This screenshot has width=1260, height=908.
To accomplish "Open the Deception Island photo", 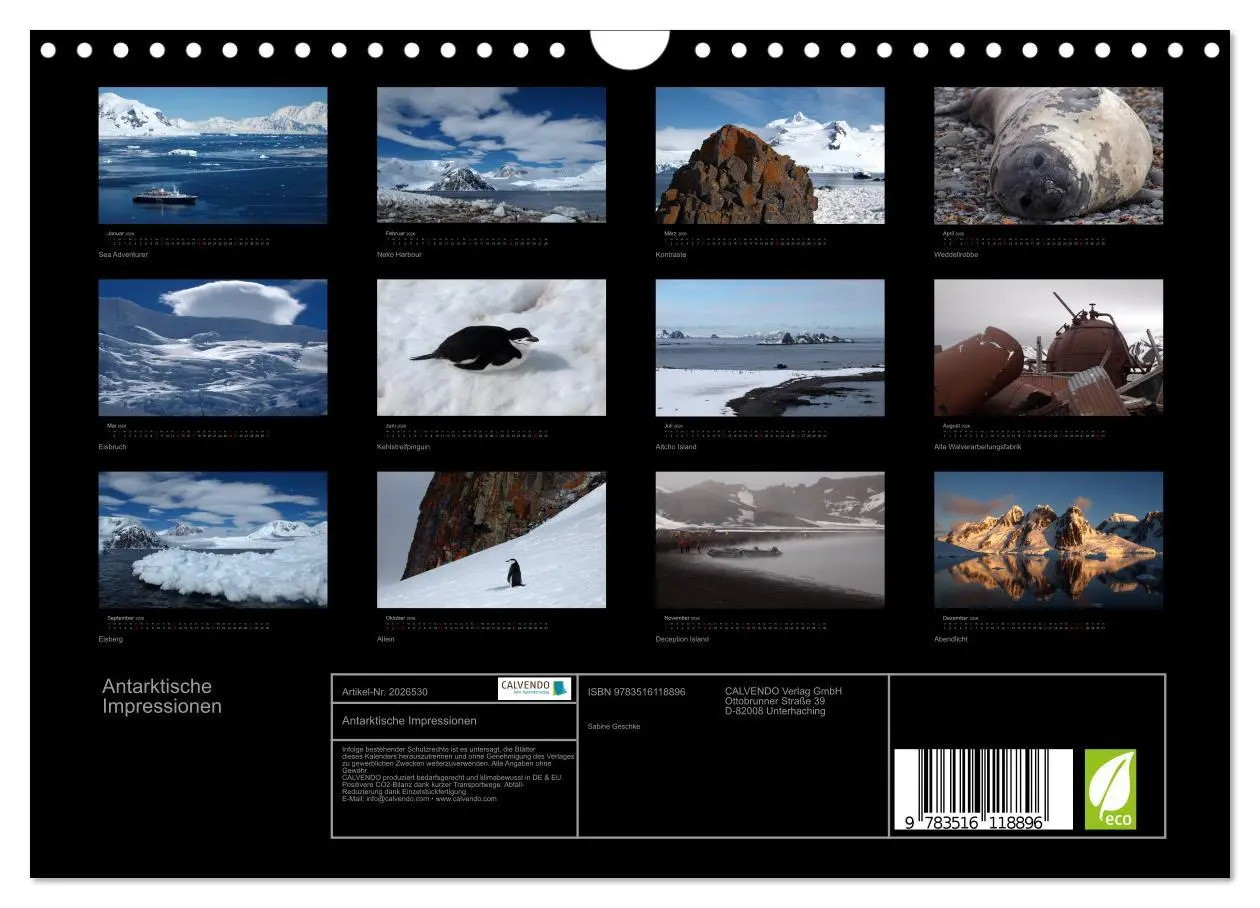I will (770, 540).
